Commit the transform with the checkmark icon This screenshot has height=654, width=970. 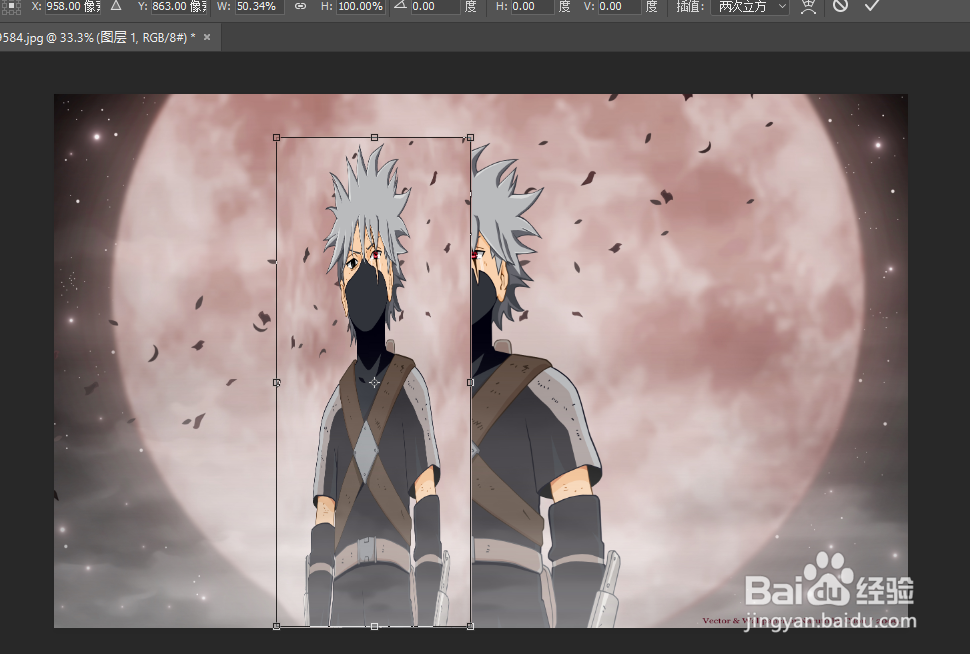pyautogui.click(x=872, y=6)
